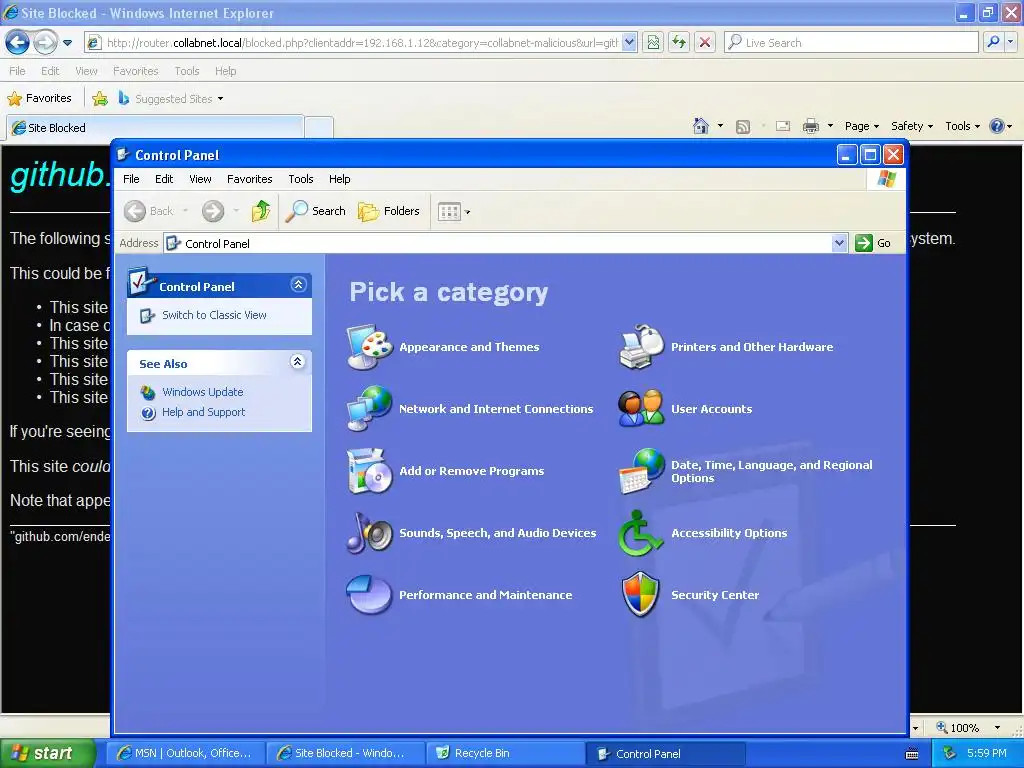The height and width of the screenshot is (768, 1024).
Task: Click Internet Explorer URL address field
Action: tap(362, 43)
